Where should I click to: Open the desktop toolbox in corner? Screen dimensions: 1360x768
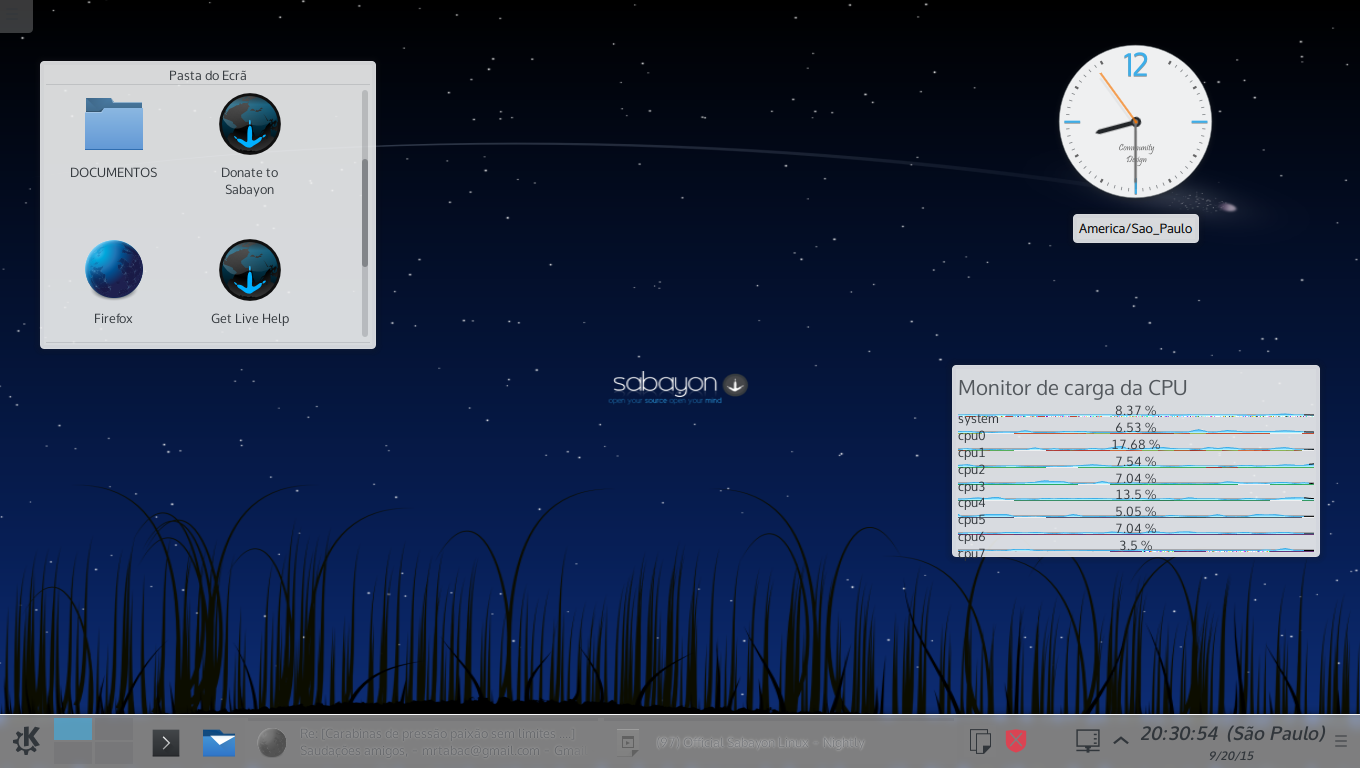(x=14, y=14)
